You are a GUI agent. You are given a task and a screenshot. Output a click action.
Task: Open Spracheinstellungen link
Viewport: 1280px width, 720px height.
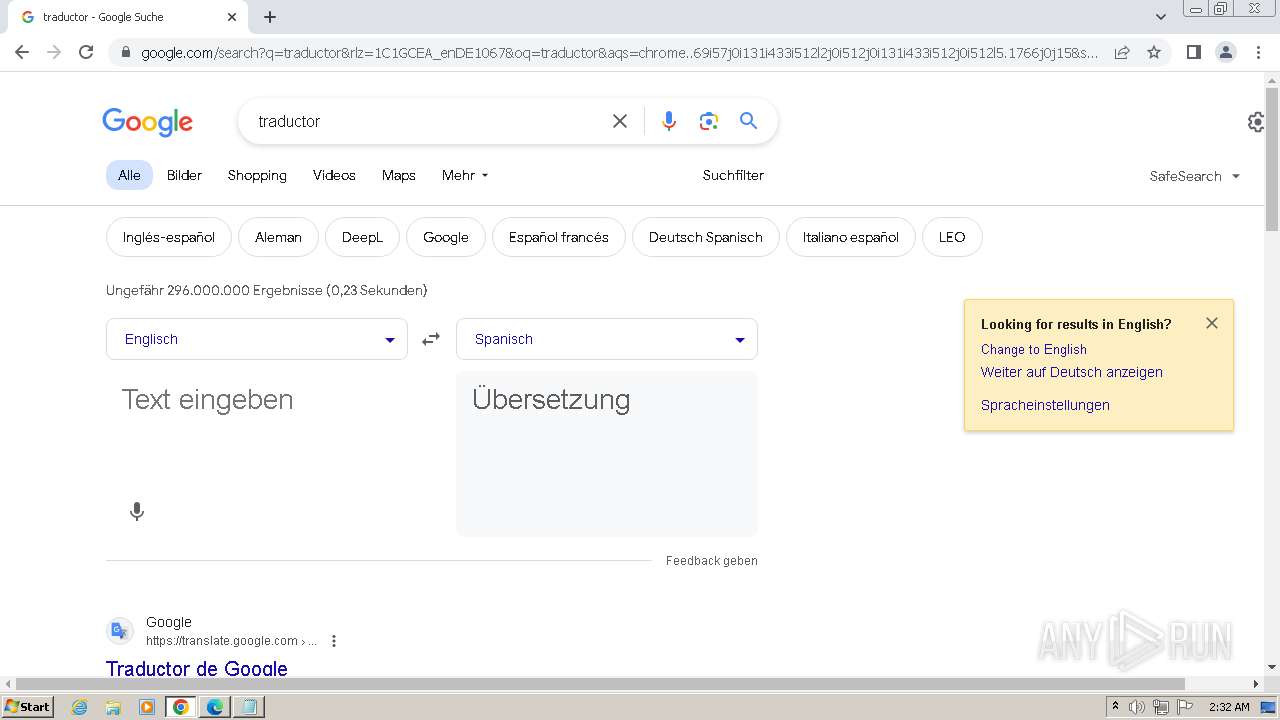[x=1045, y=405]
